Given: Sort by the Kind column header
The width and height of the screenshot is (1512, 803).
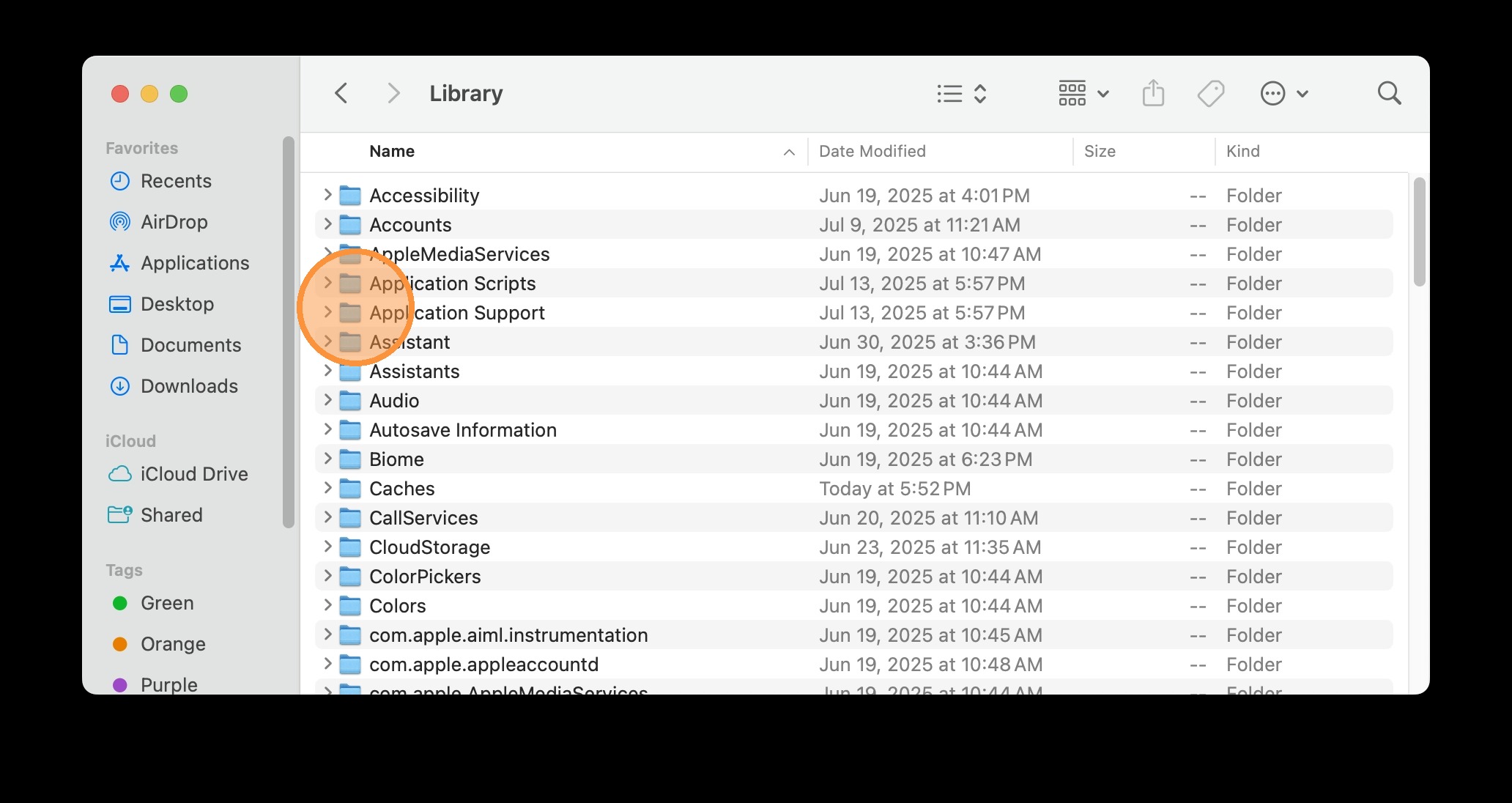Looking at the screenshot, I should tap(1242, 152).
